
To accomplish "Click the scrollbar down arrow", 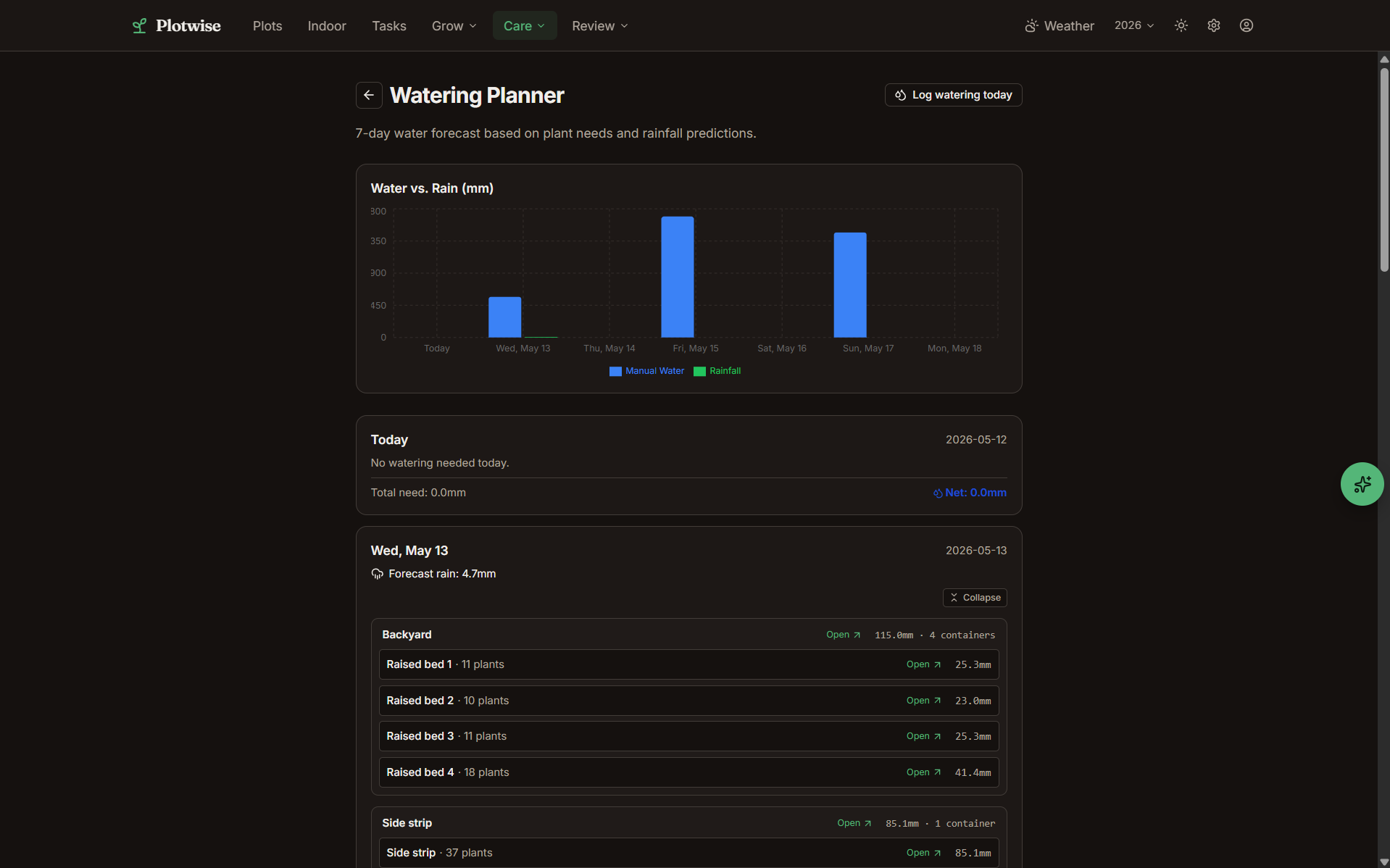I will (1383, 861).
